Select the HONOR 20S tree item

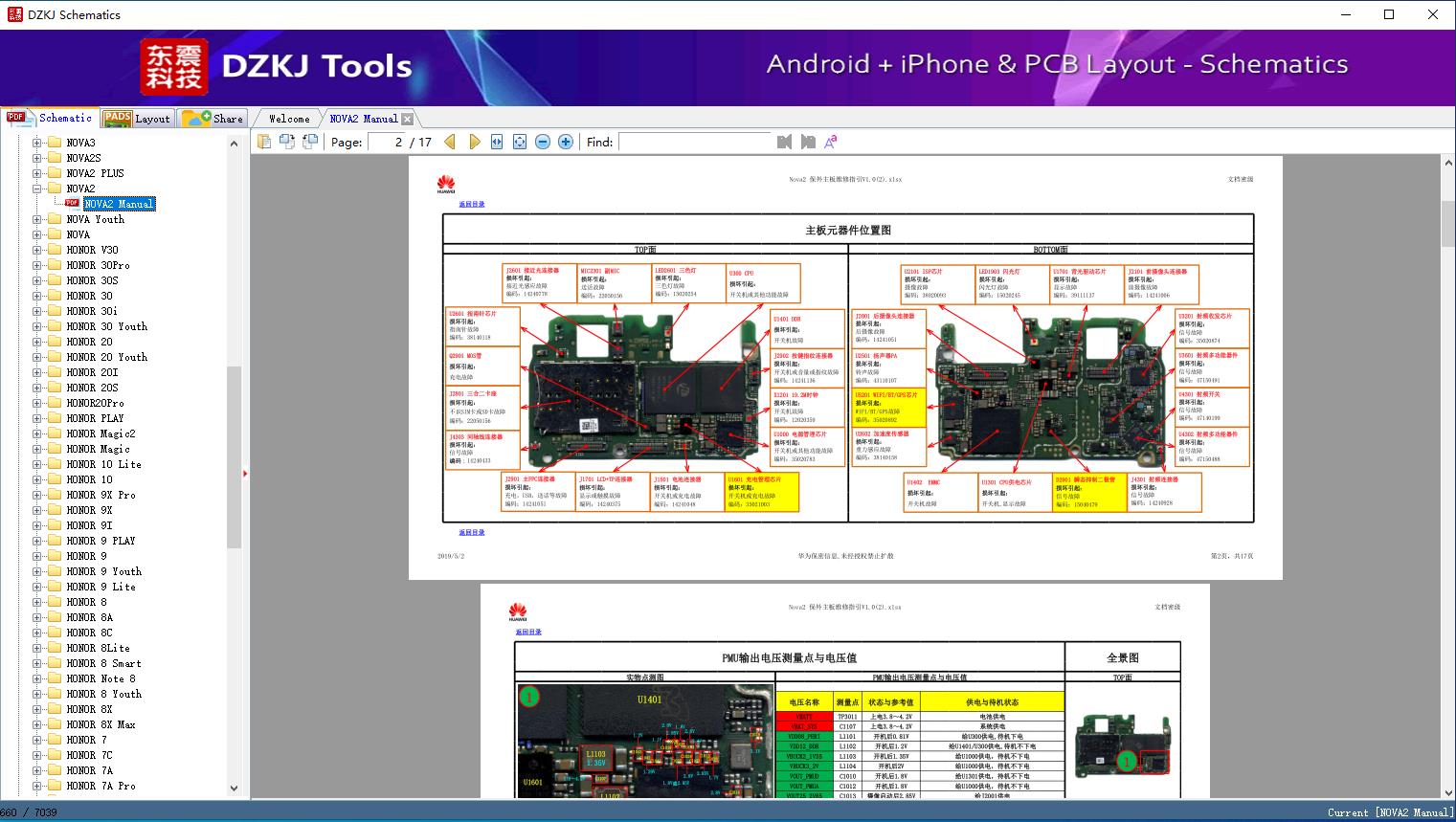(92, 388)
